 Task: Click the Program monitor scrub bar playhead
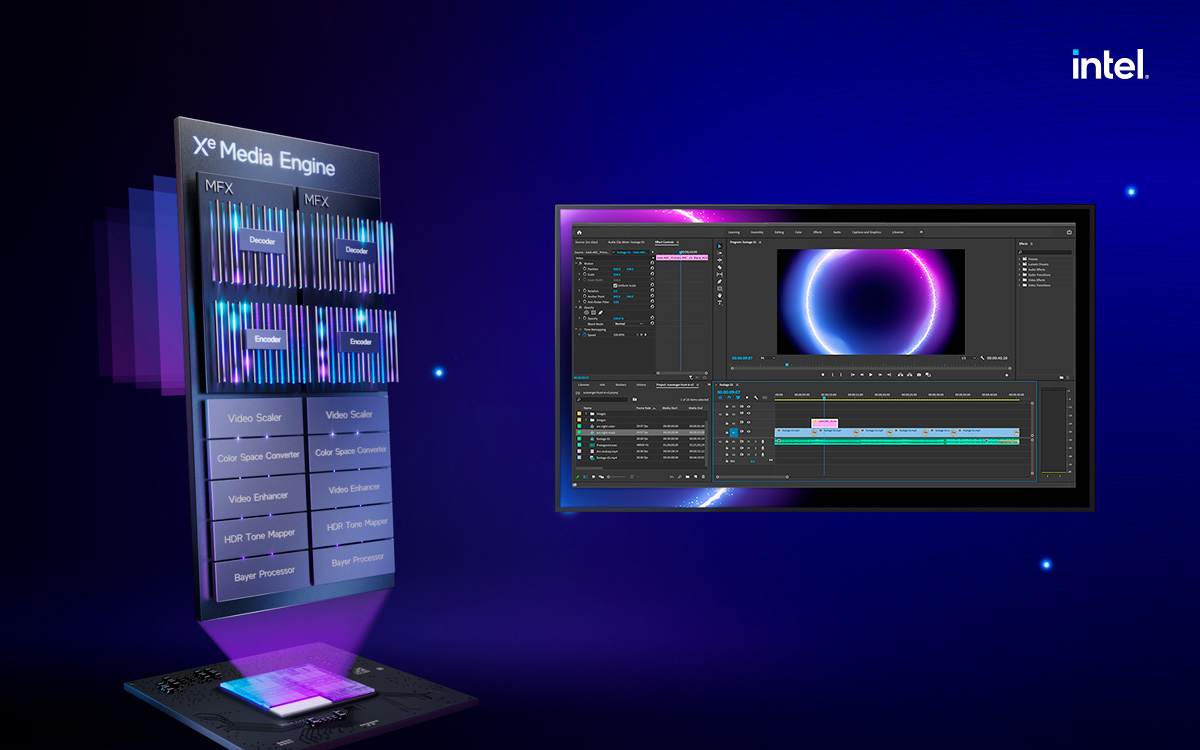point(787,364)
